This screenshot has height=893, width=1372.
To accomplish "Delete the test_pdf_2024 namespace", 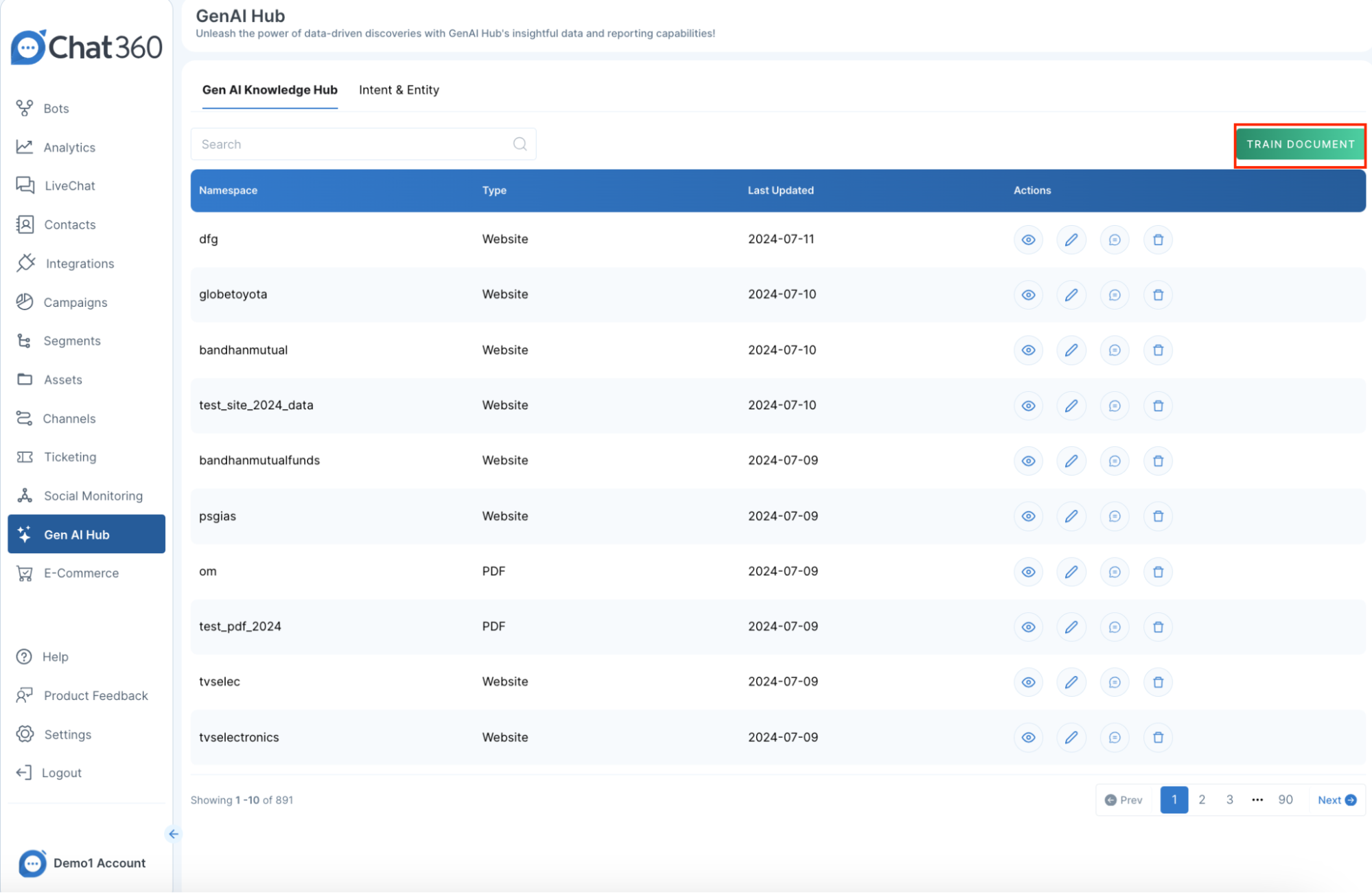I will [x=1158, y=627].
